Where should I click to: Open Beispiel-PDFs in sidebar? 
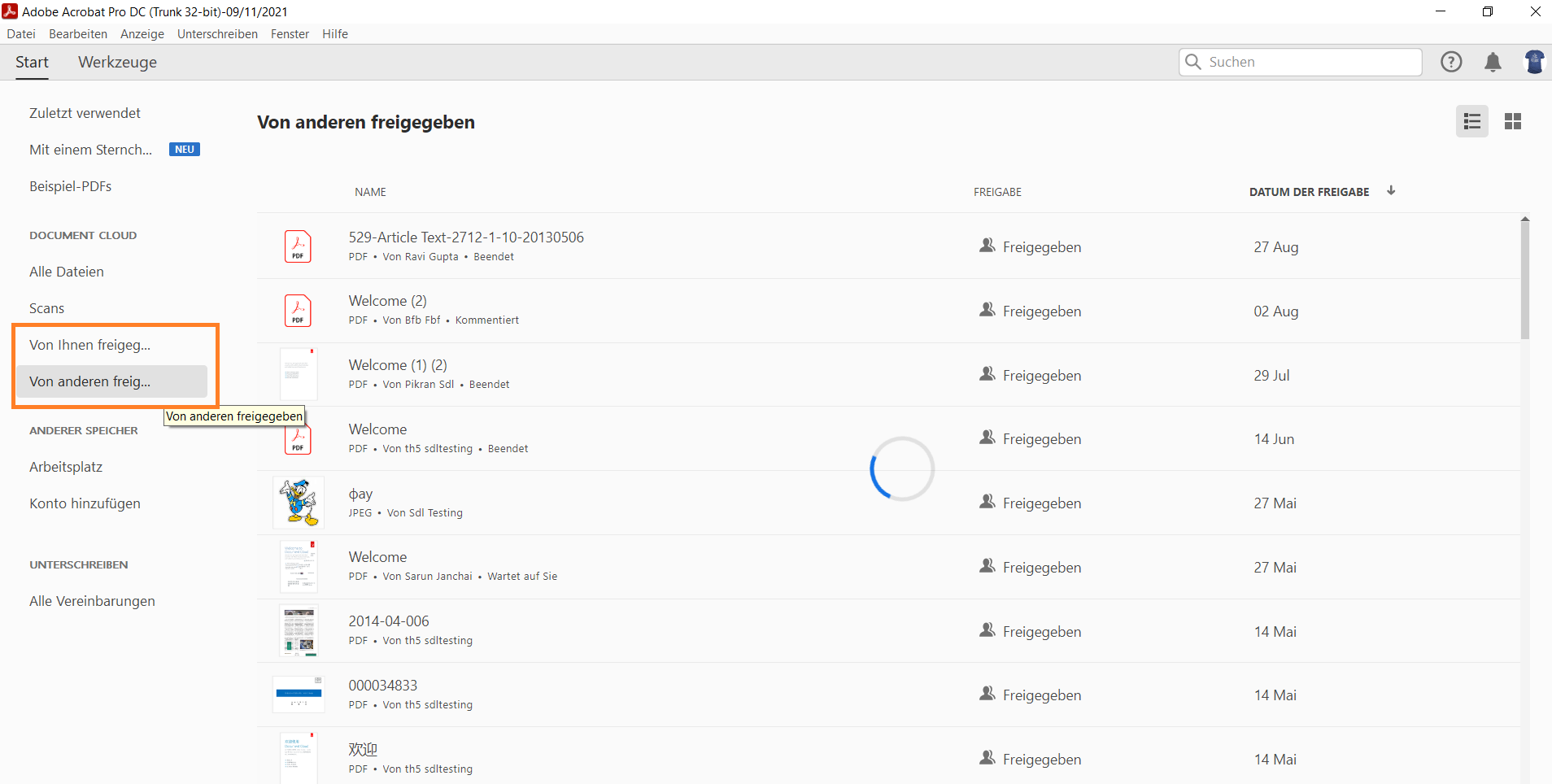(70, 186)
